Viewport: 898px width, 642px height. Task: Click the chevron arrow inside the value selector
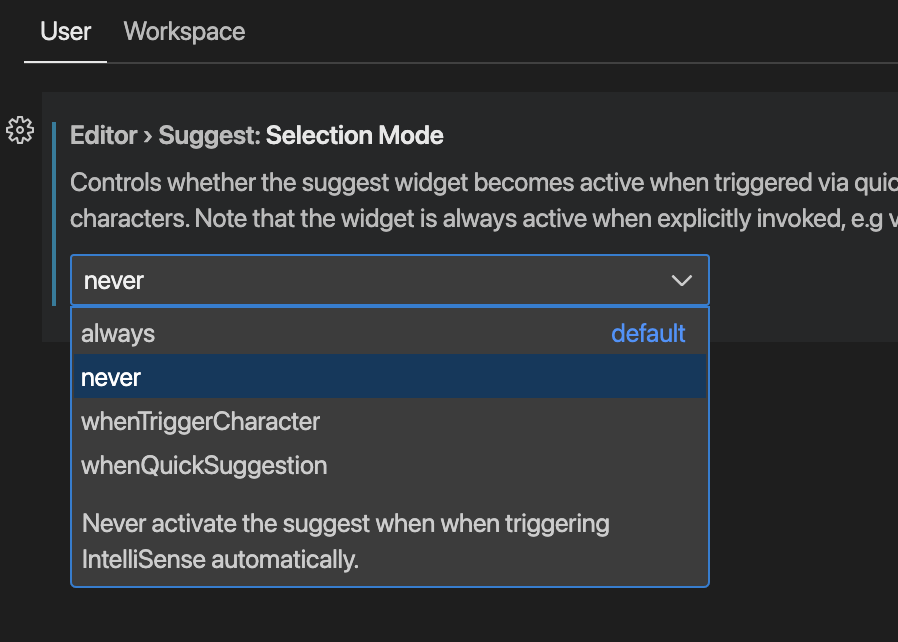click(682, 280)
